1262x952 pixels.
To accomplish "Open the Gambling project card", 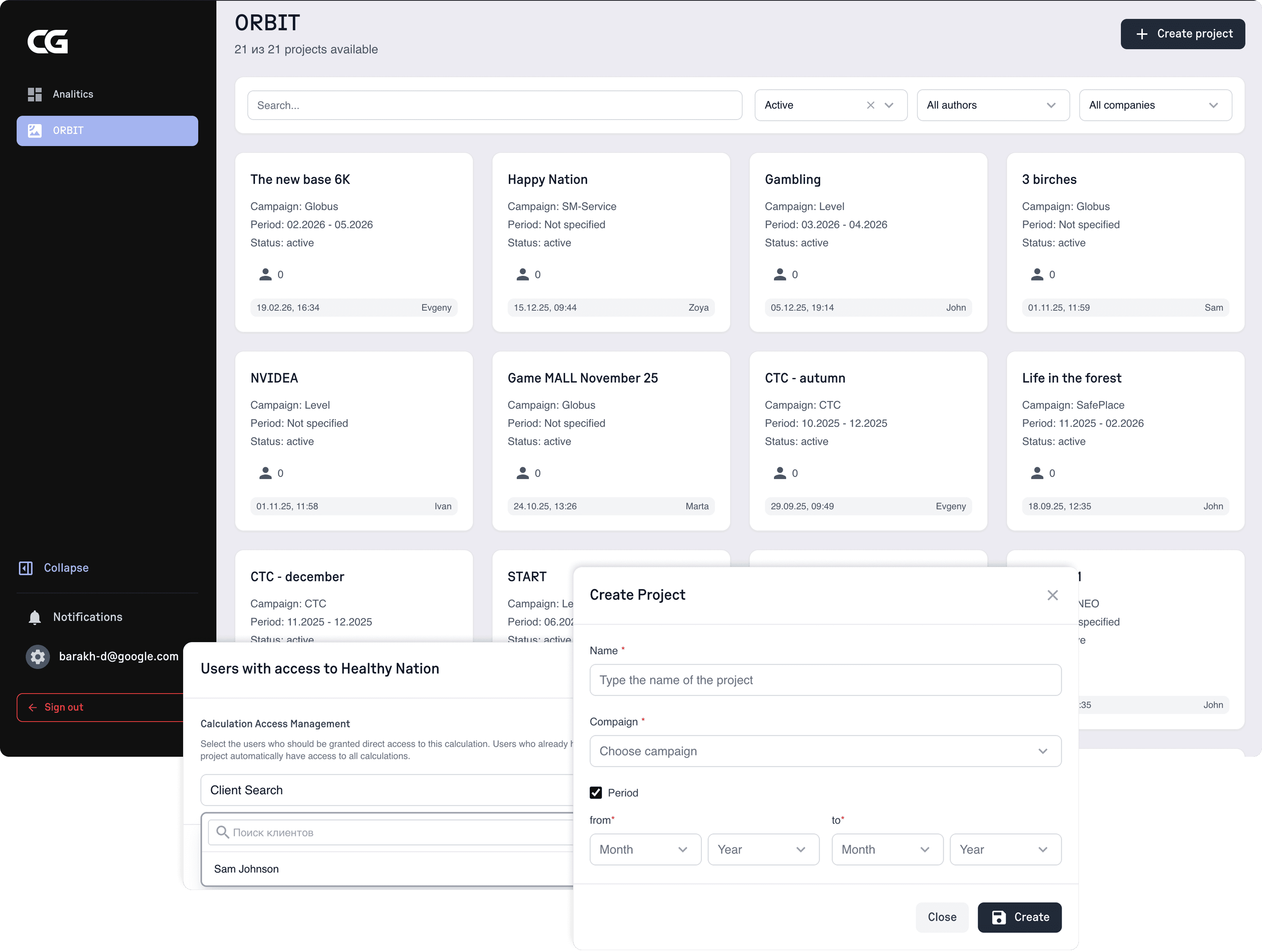I will [x=868, y=242].
